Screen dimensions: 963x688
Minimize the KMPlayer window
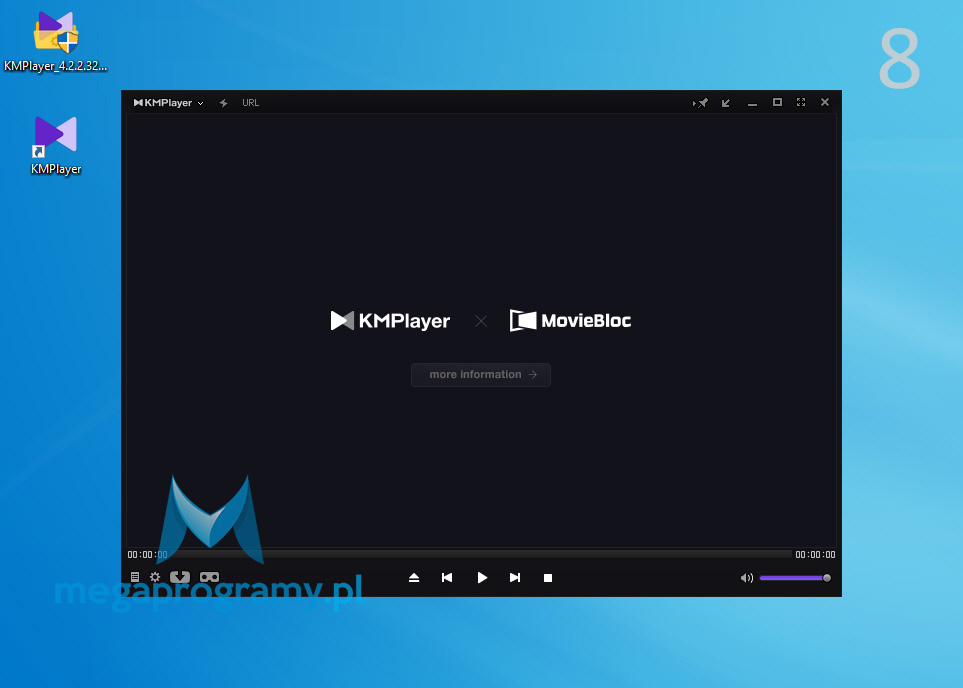[752, 104]
